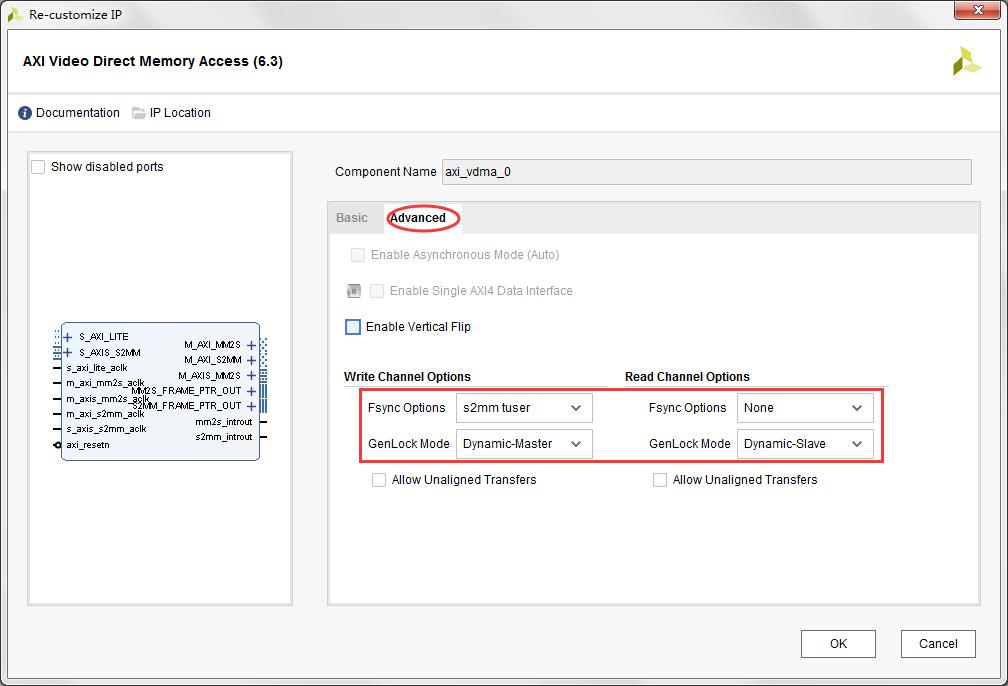Click the m_axi_s2mm_aclk port label
The height and width of the screenshot is (686, 1008).
point(105,414)
